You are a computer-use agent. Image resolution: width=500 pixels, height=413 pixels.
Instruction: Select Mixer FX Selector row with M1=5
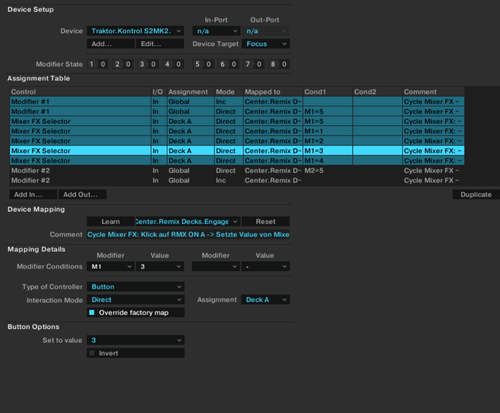237,121
